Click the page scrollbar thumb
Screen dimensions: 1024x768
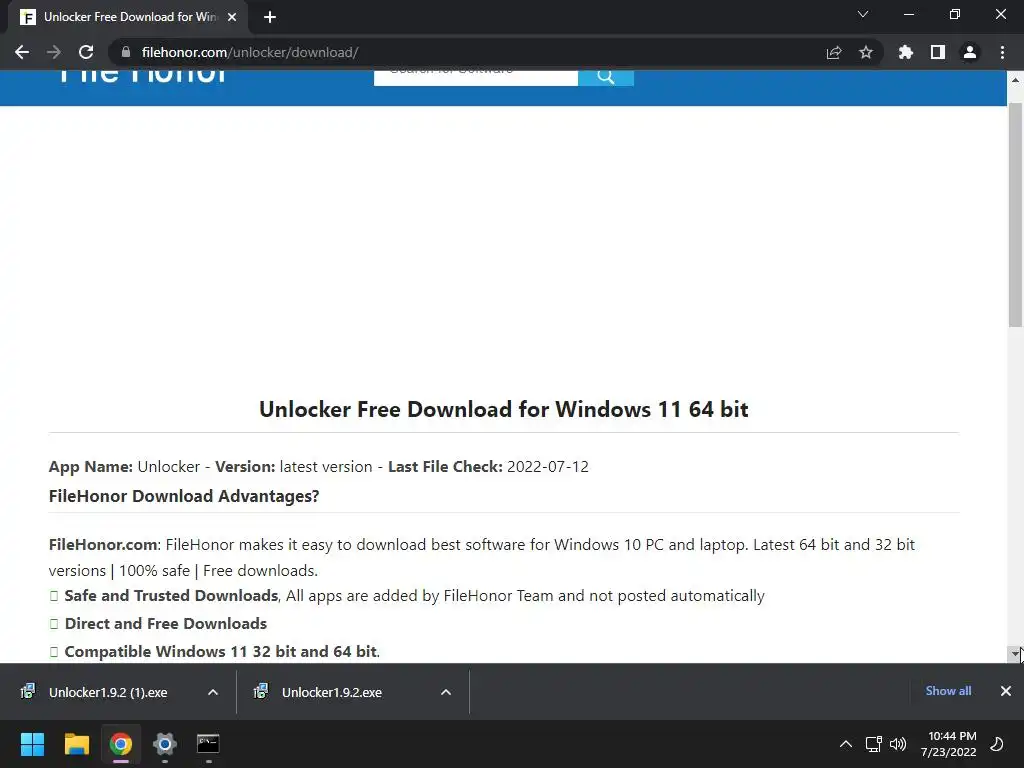(x=1016, y=214)
